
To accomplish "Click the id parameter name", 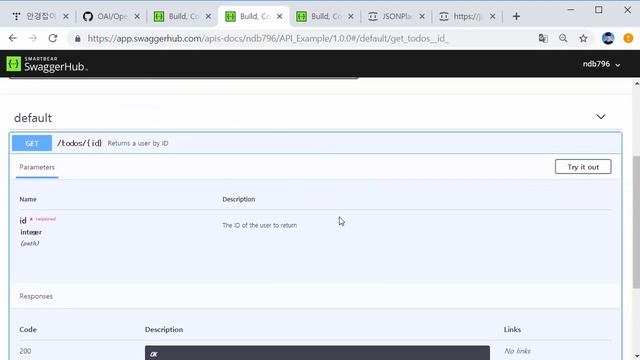I will 23,220.
